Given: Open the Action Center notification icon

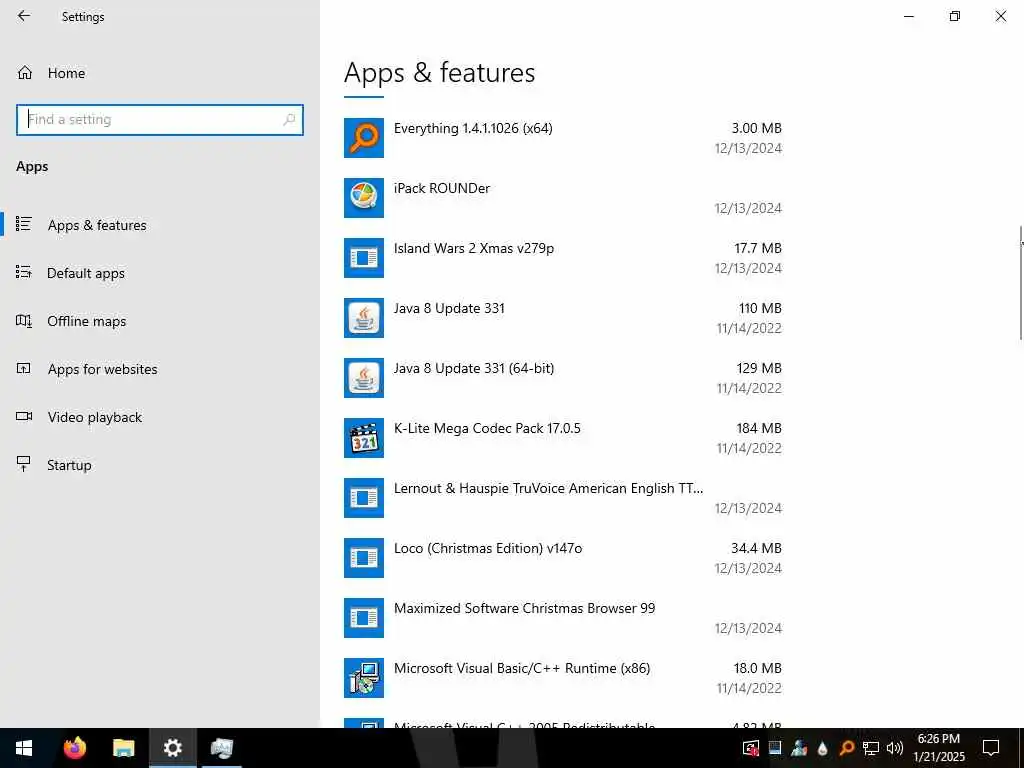Looking at the screenshot, I should (991, 748).
